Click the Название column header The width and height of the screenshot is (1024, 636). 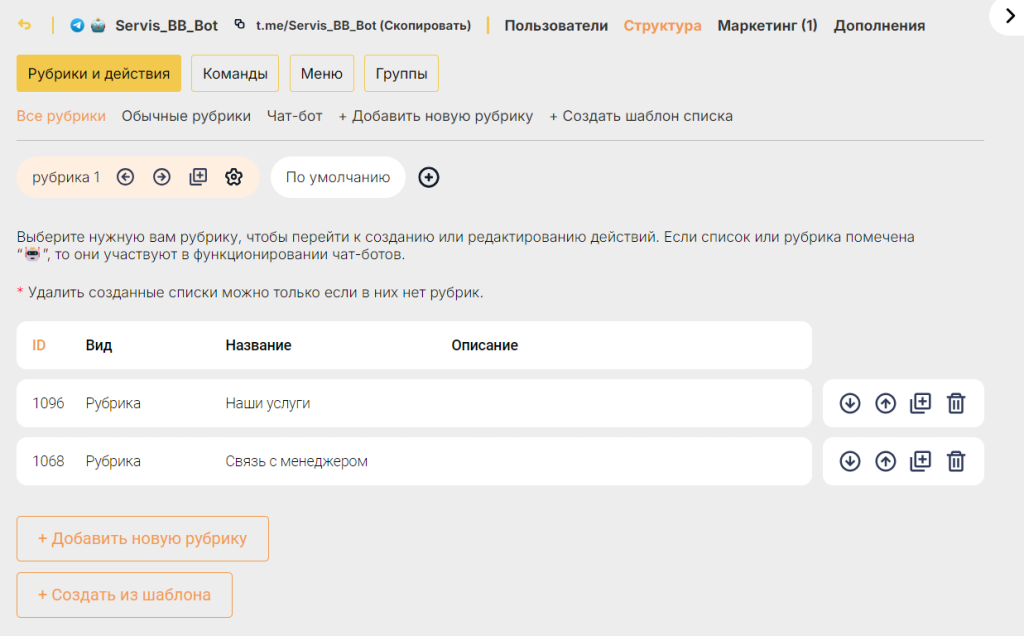click(x=259, y=345)
